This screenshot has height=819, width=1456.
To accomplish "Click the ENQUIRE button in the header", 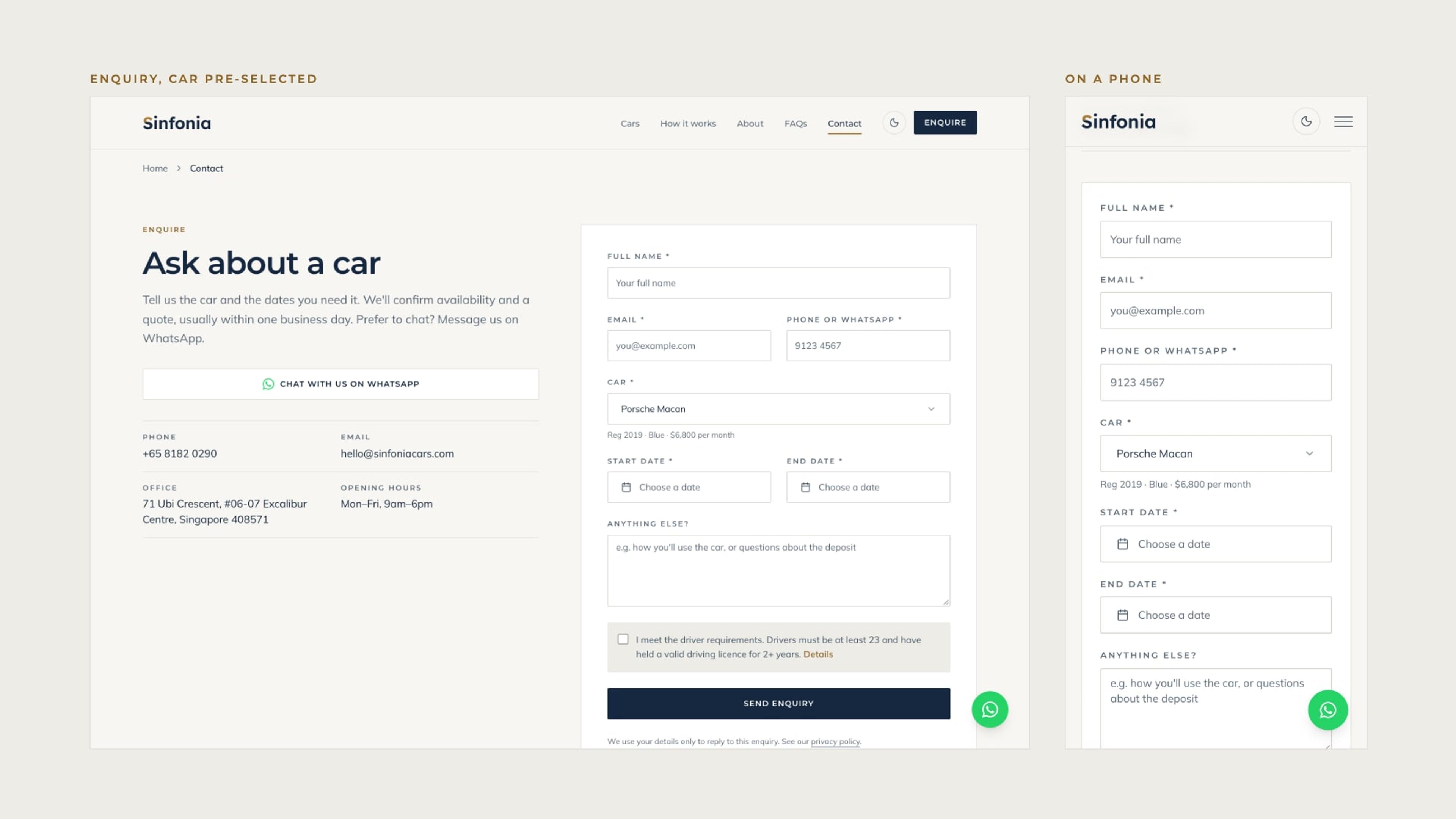I will point(945,122).
